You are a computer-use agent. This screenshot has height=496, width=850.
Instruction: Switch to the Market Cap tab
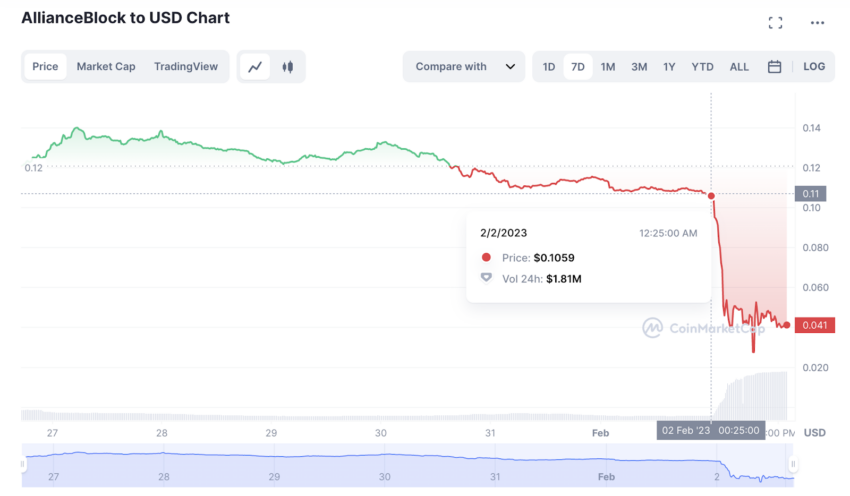tap(106, 67)
